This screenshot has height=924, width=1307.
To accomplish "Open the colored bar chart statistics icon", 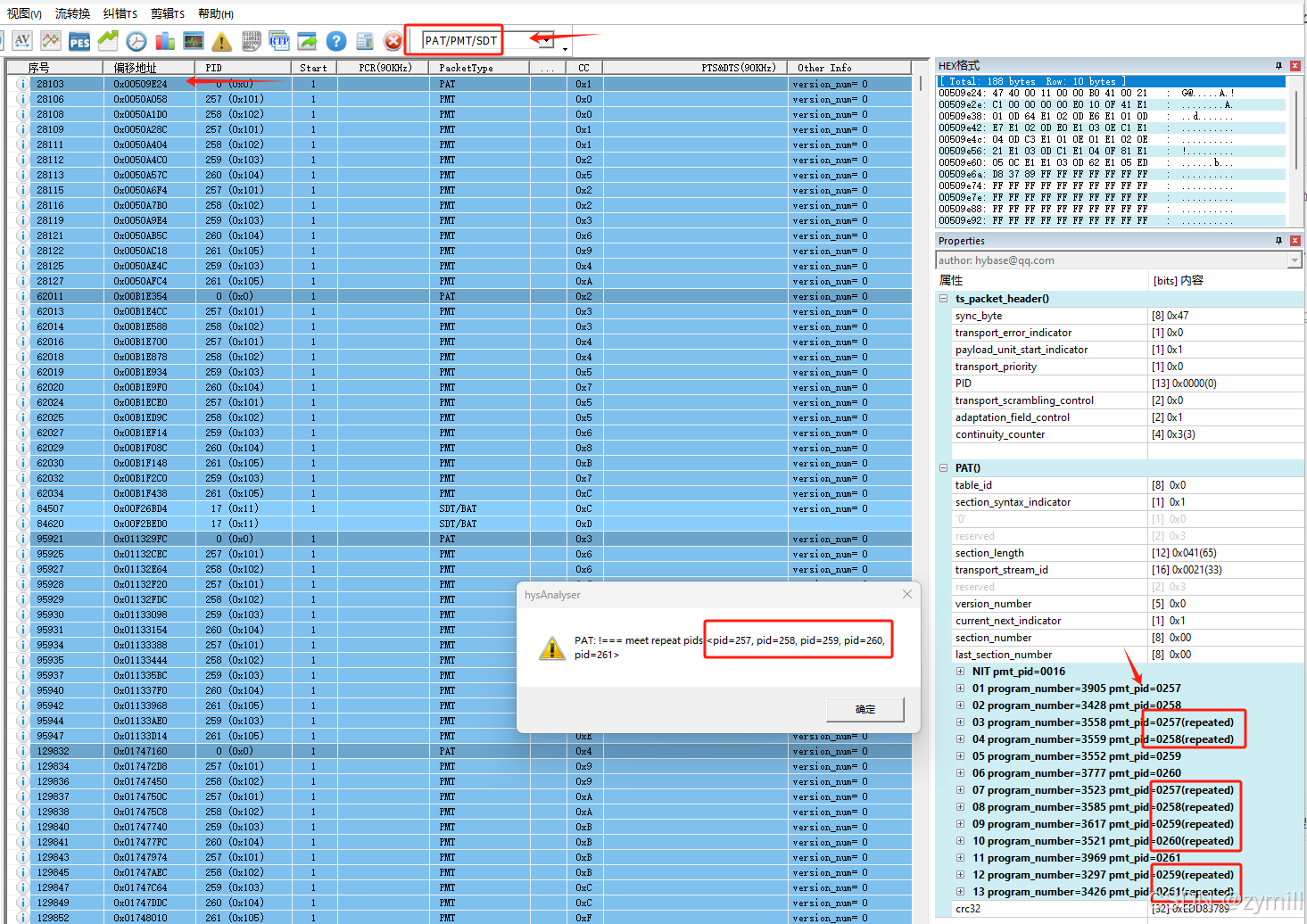I will point(165,41).
